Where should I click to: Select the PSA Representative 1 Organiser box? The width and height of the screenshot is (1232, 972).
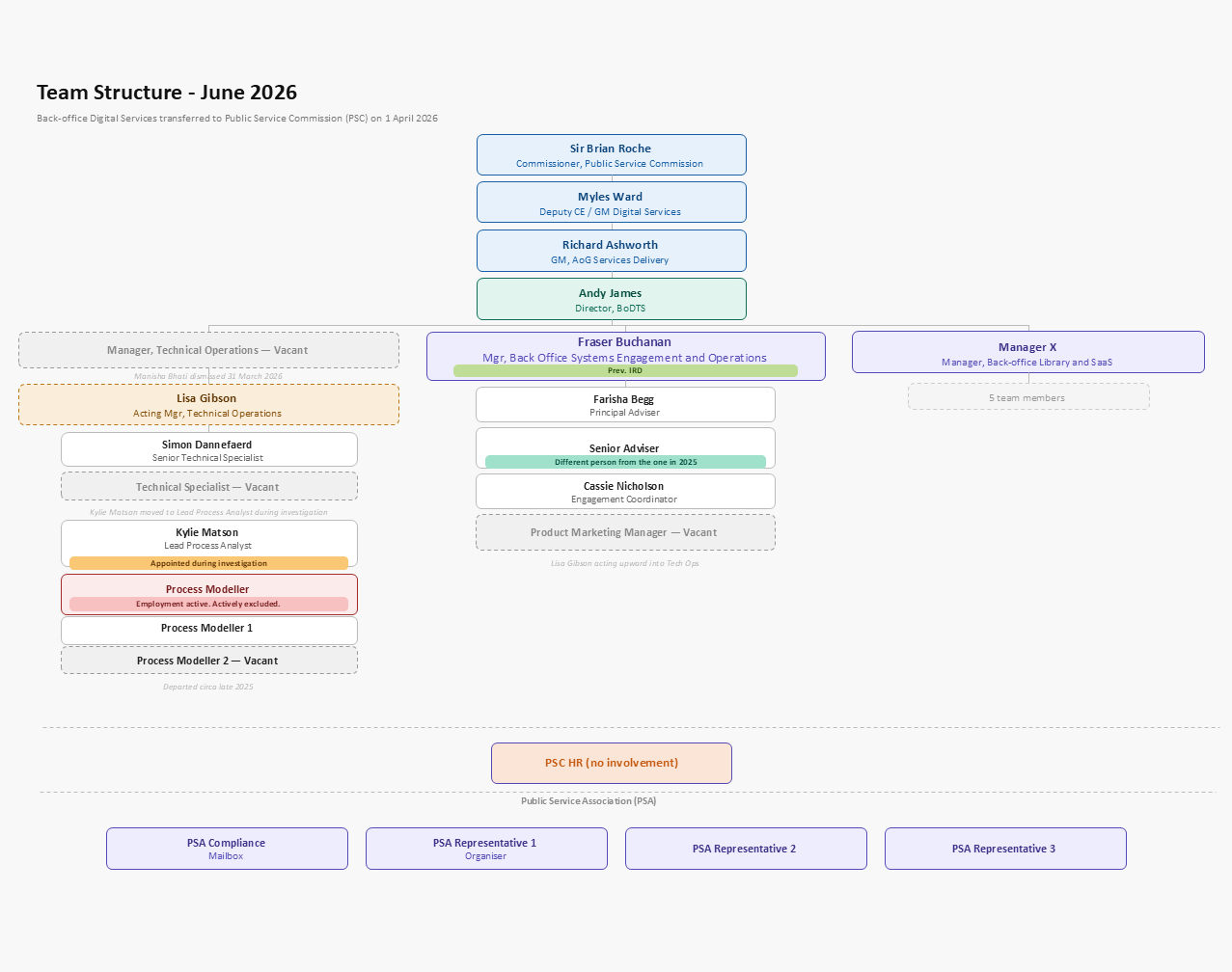pos(486,849)
